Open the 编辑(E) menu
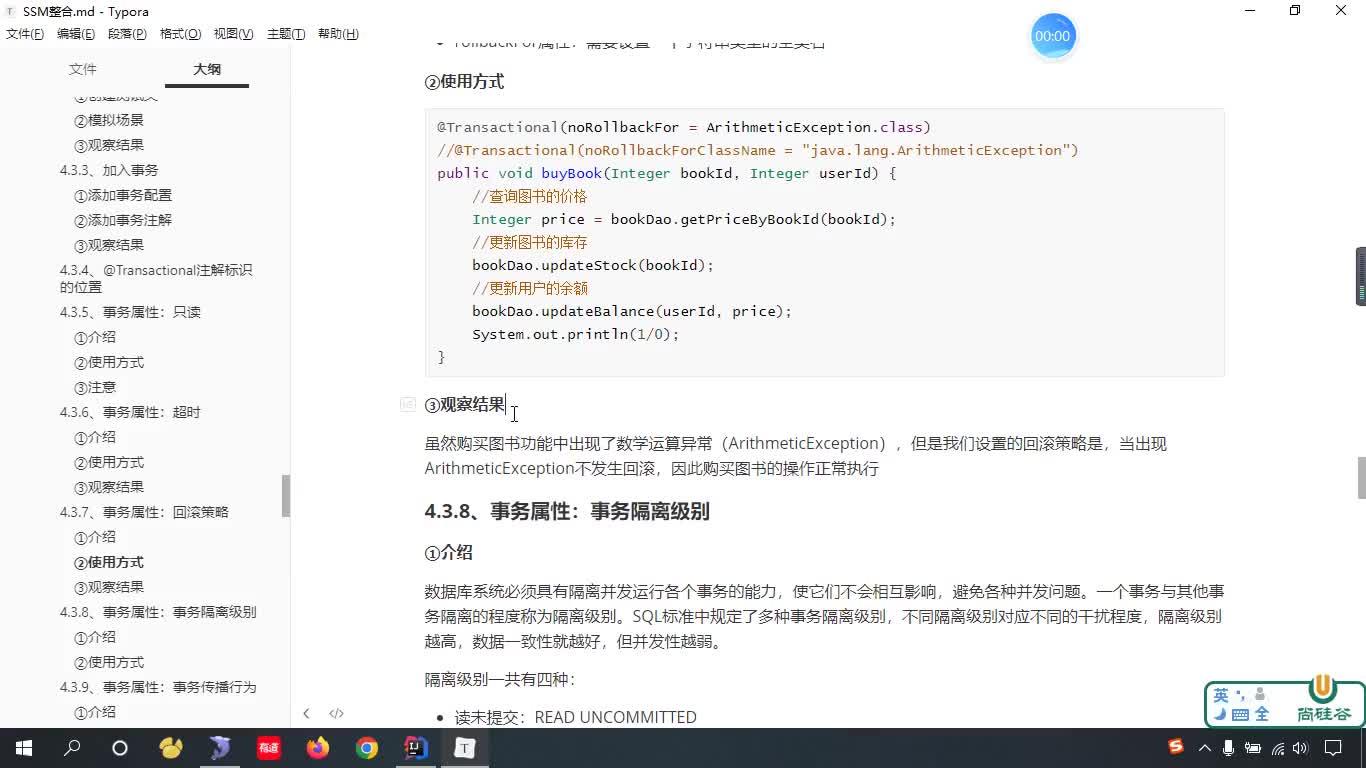The width and height of the screenshot is (1366, 768). 76,34
